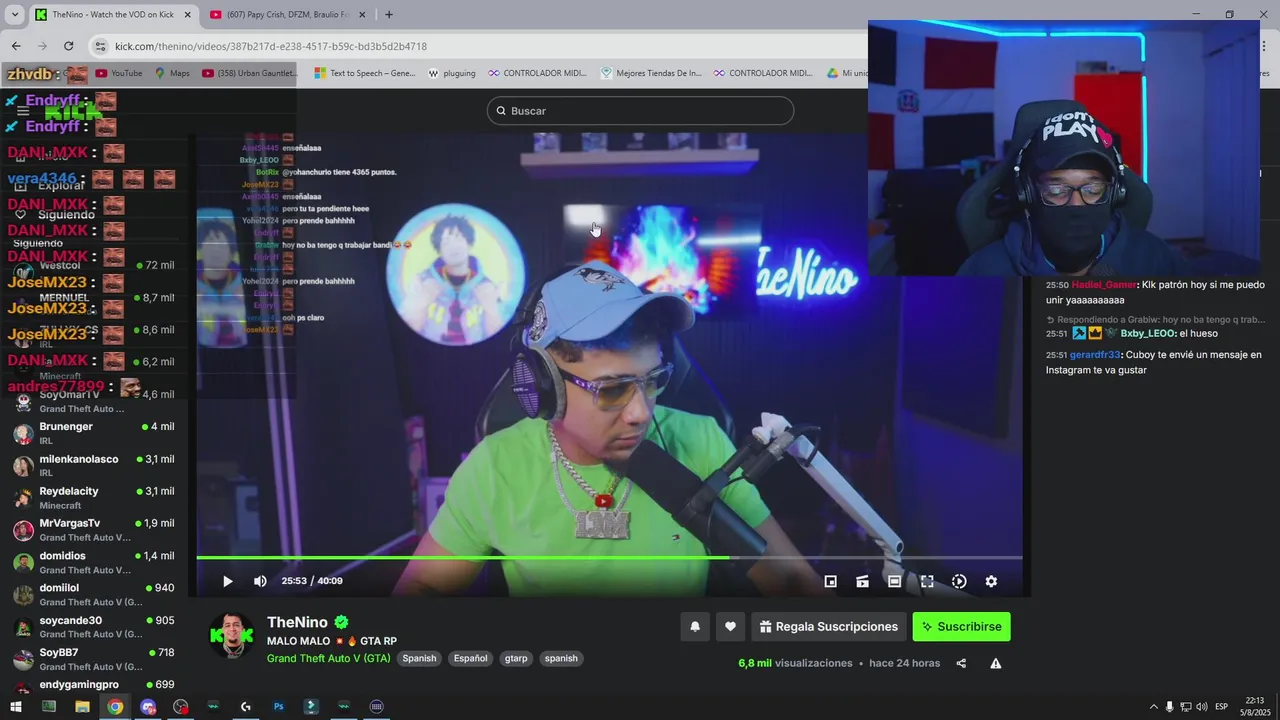The width and height of the screenshot is (1280, 720).
Task: Open video player settings gear
Action: pos(991,581)
